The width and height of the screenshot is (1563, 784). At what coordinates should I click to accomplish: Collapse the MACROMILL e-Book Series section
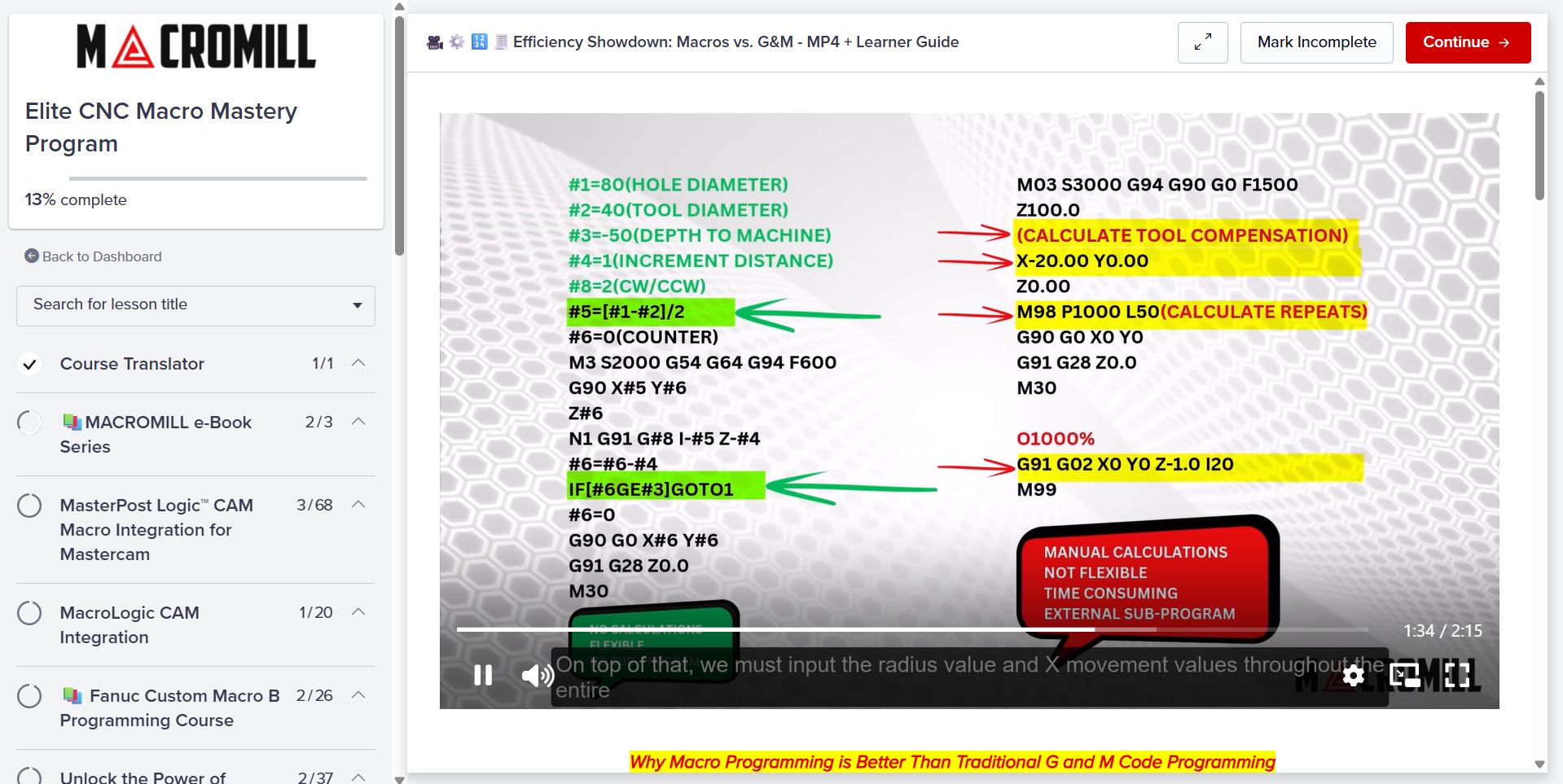pyautogui.click(x=358, y=421)
